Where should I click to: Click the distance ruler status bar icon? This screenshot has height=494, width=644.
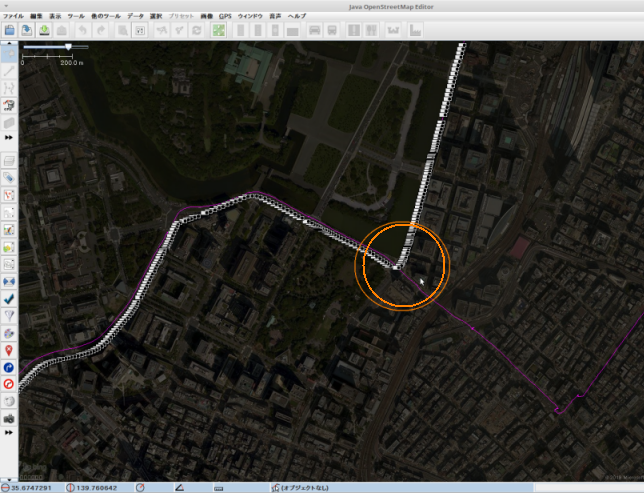pos(218,488)
